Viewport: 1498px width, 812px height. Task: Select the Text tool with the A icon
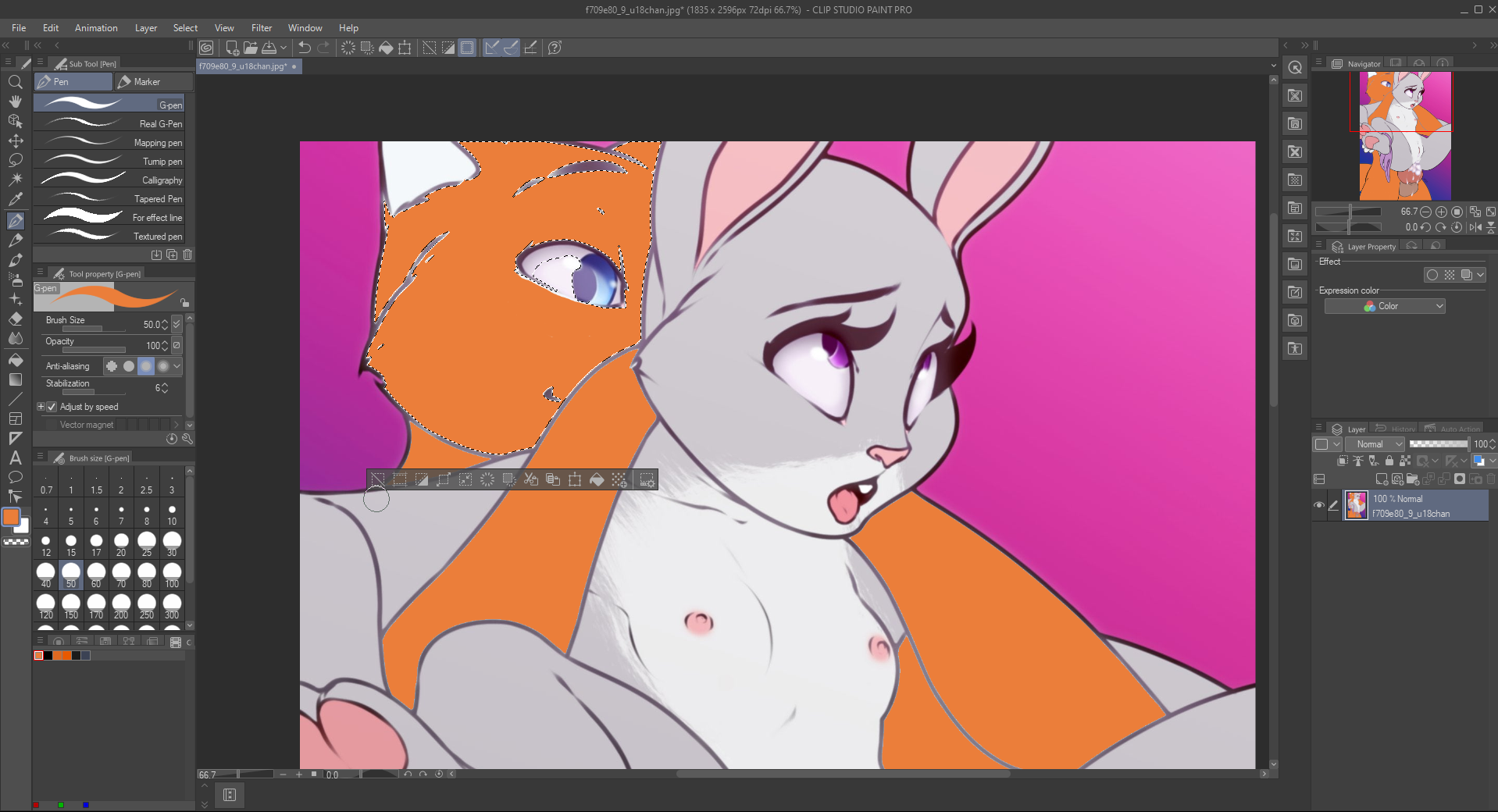tap(16, 458)
